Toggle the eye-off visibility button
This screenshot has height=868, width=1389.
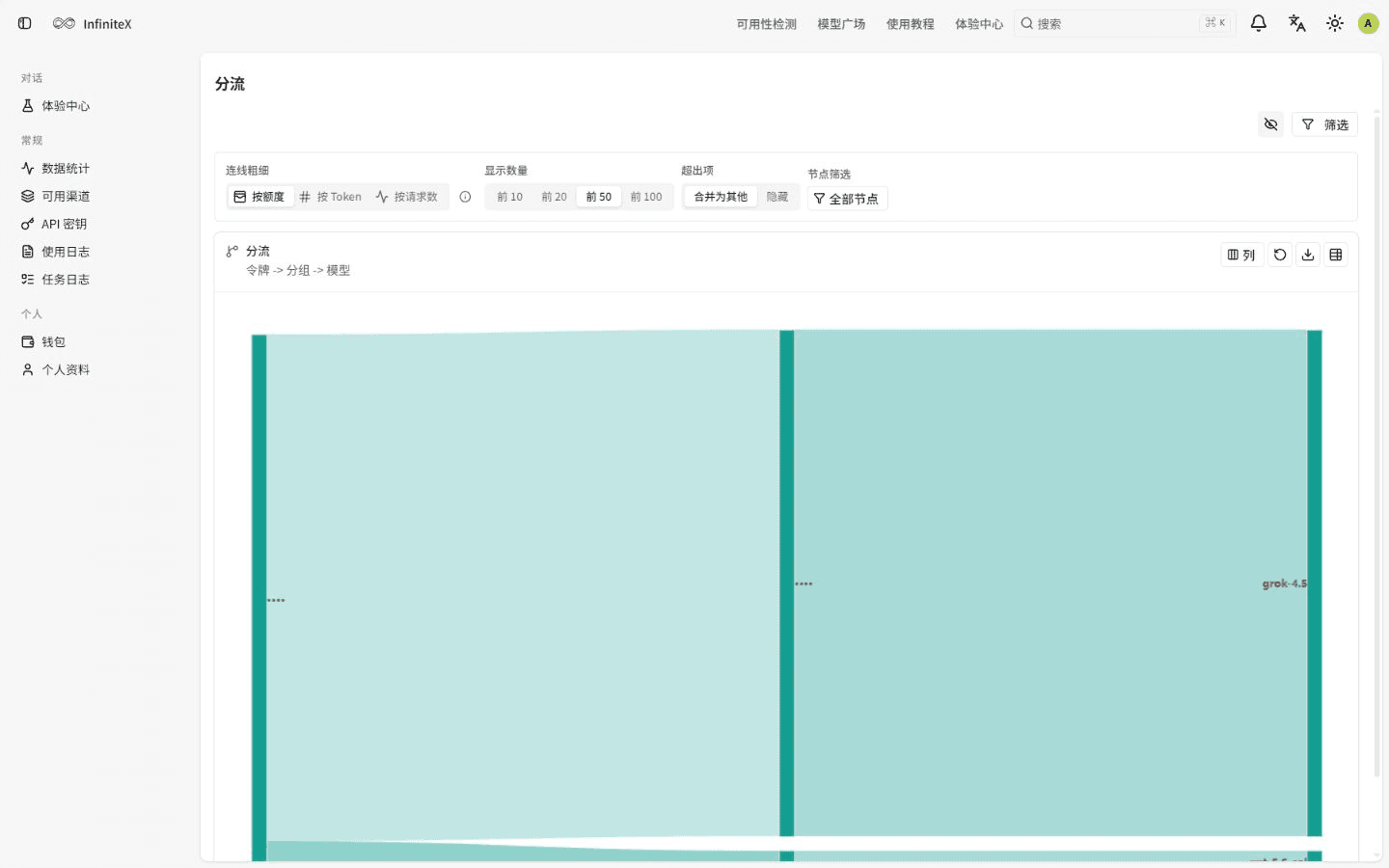point(1270,124)
